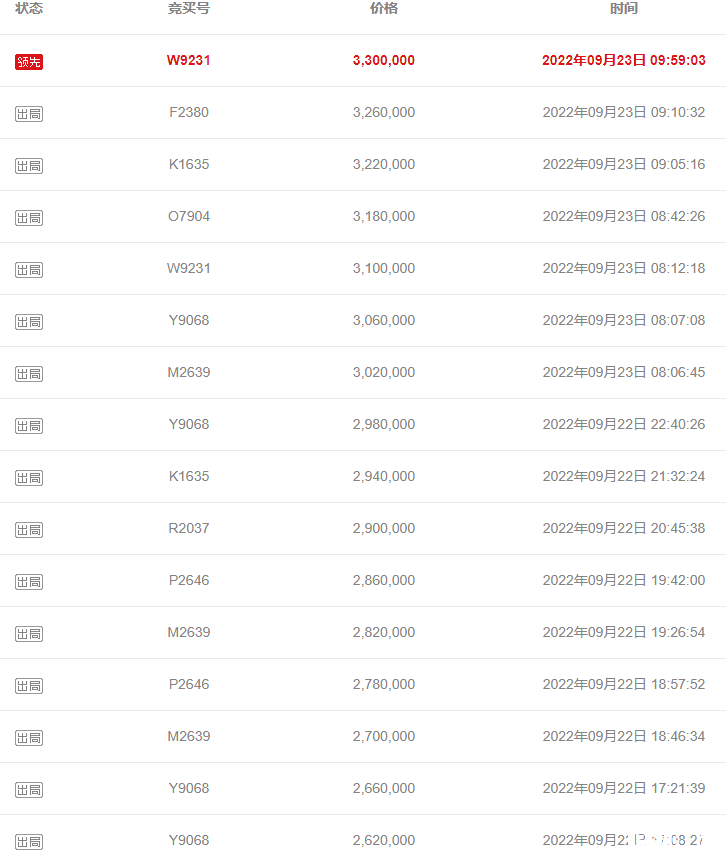Click the leading price 3,300,000
This screenshot has height=866, width=726.
384,60
